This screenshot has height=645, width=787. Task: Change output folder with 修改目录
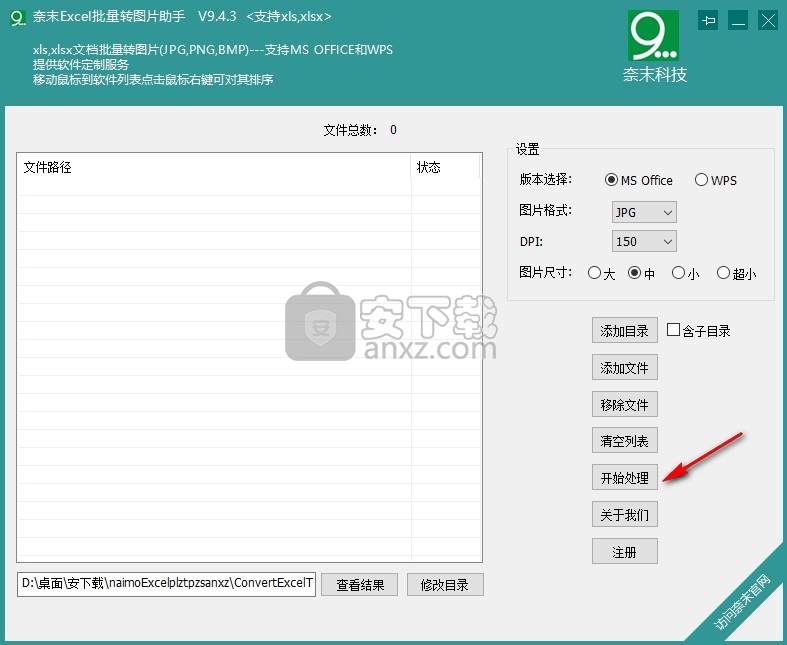tap(445, 584)
